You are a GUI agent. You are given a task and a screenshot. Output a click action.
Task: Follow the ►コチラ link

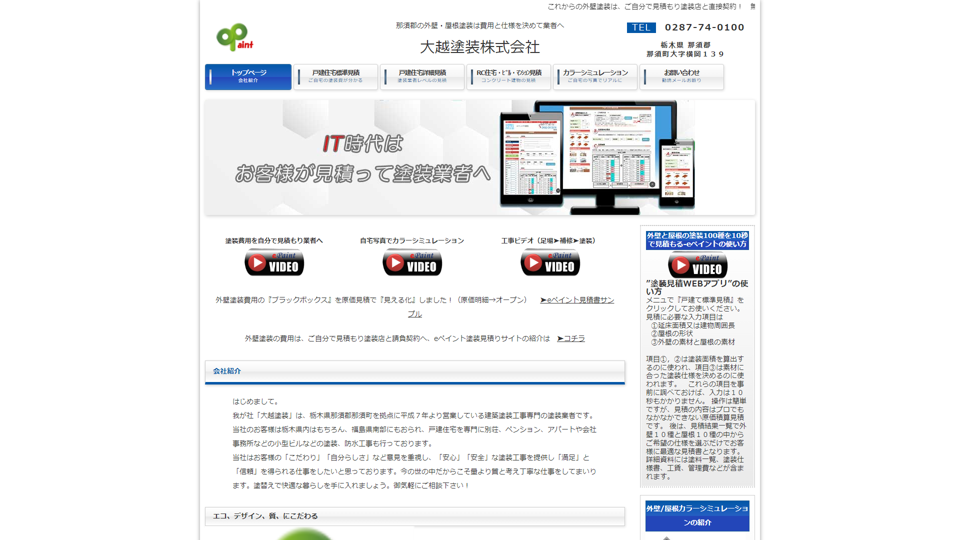tap(571, 339)
